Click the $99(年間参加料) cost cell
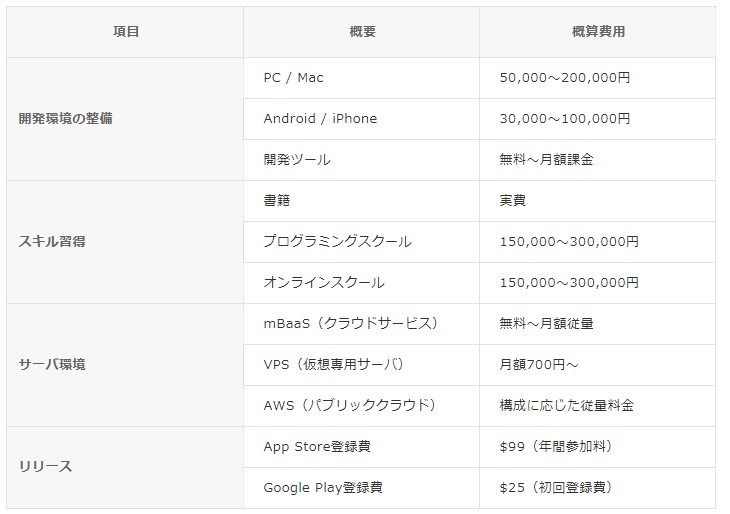 (556, 446)
